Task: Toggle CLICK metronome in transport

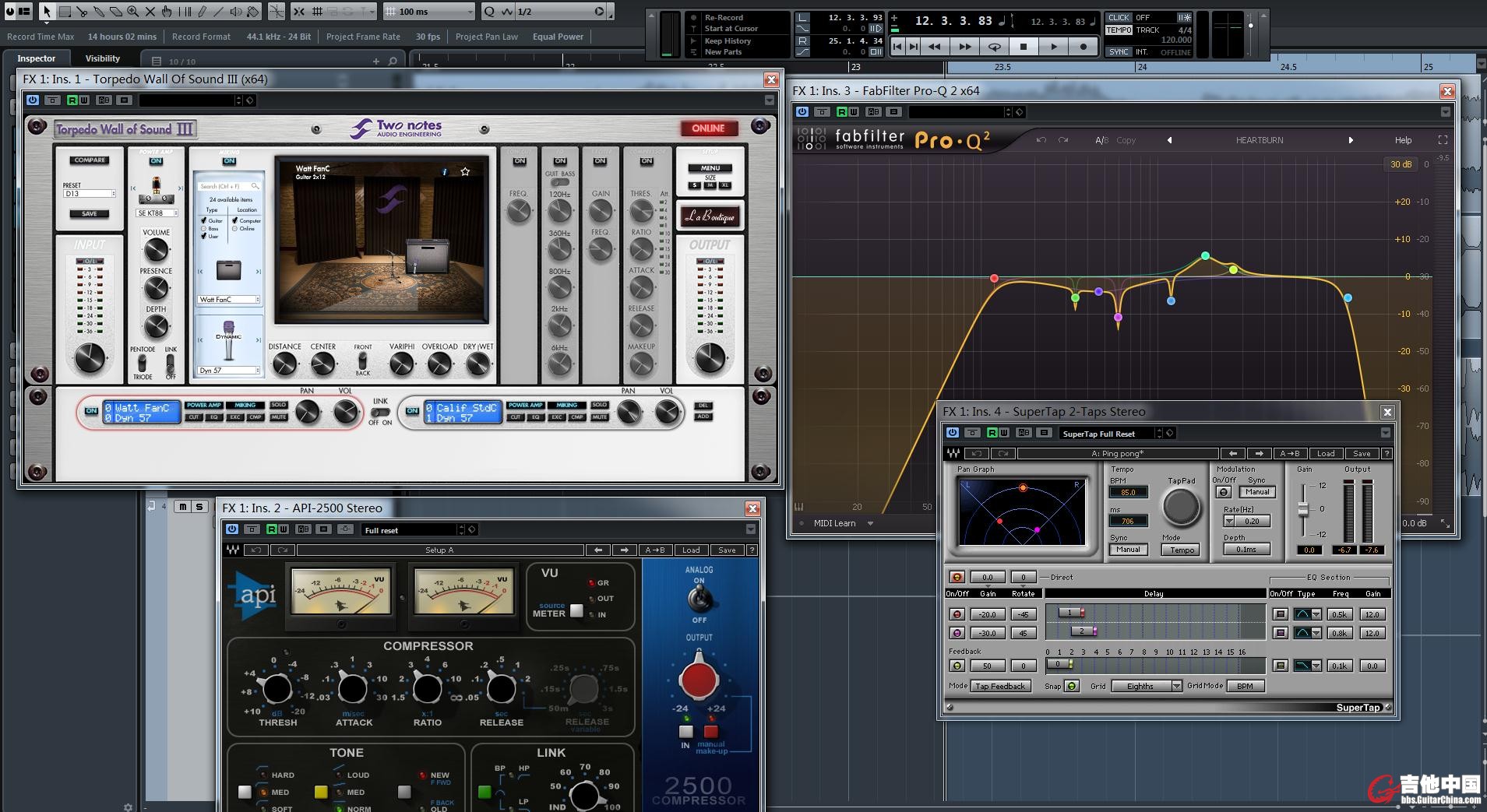Action: tap(1119, 17)
